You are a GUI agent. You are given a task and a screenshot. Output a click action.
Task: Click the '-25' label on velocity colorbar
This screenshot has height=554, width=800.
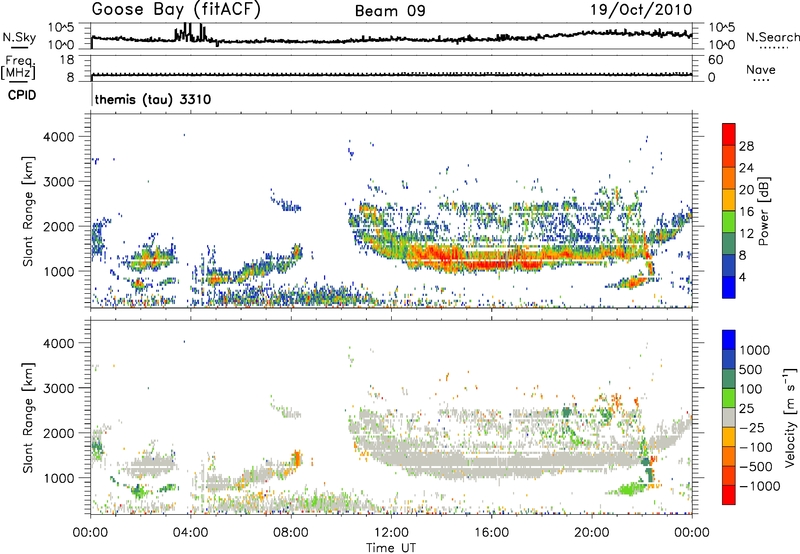click(752, 427)
